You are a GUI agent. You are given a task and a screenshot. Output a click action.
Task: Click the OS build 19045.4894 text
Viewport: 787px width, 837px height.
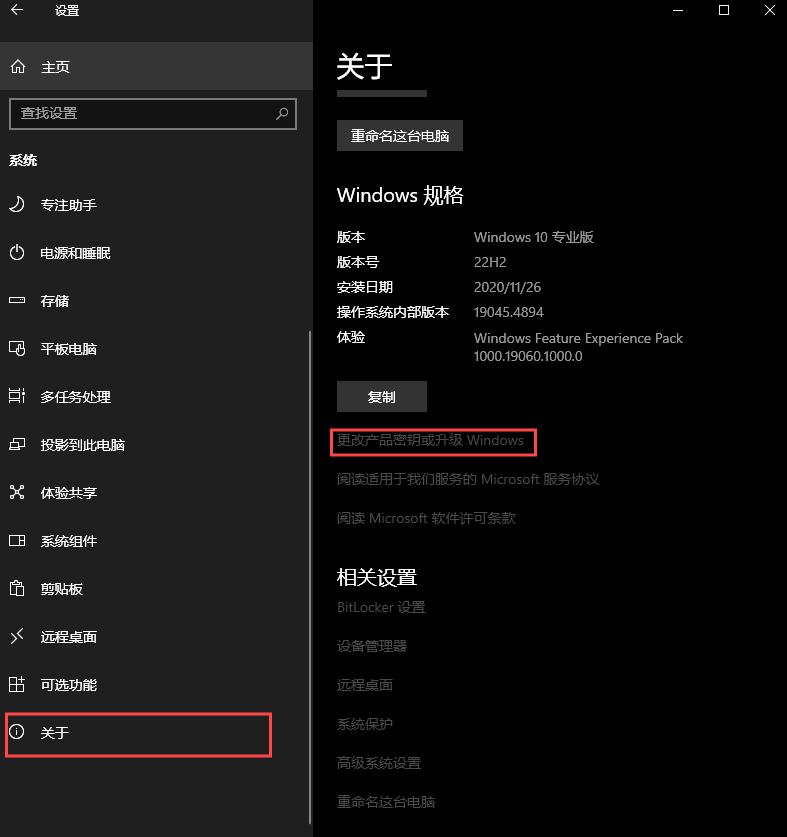pyautogui.click(x=509, y=312)
